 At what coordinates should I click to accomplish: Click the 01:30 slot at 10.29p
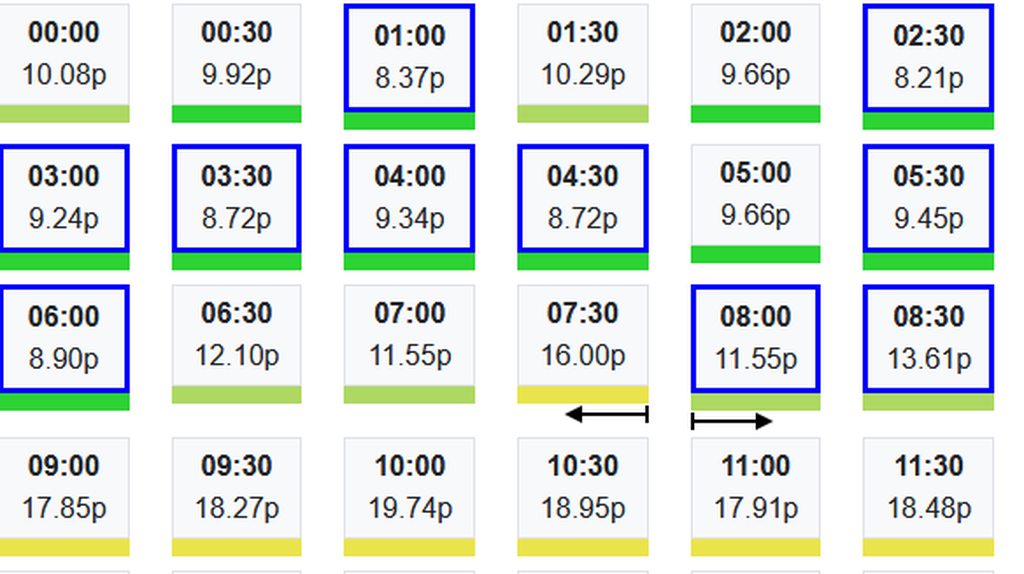pos(582,54)
